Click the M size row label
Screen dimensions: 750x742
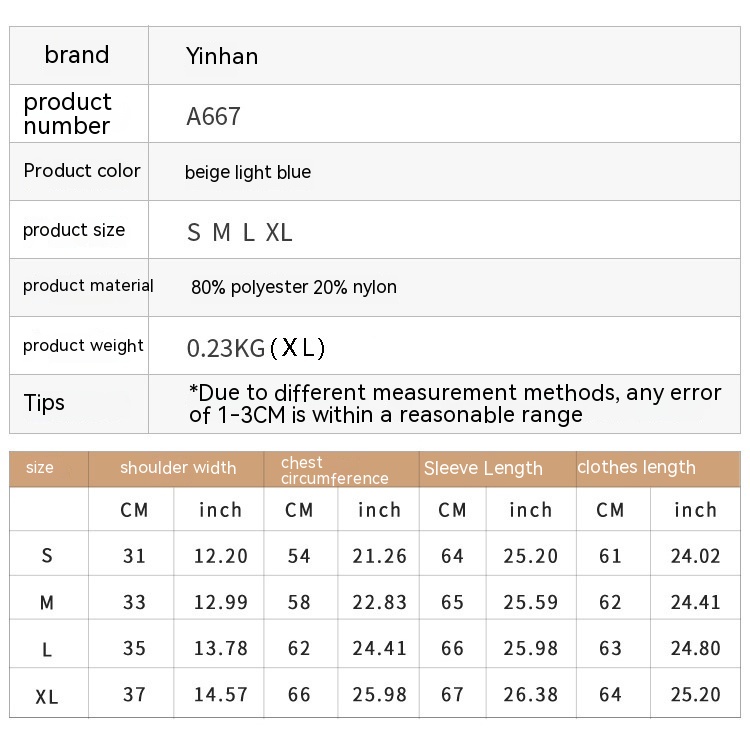[47, 603]
